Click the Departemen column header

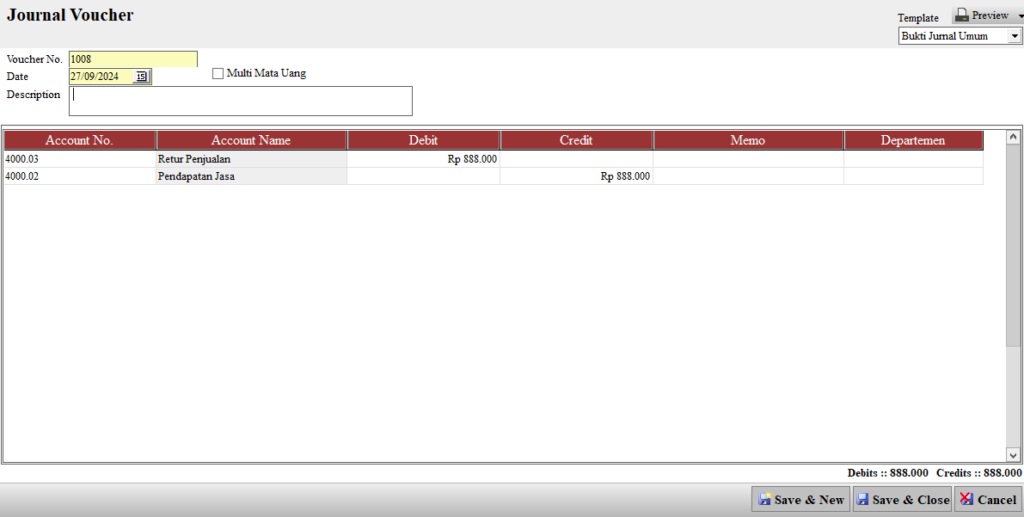913,140
